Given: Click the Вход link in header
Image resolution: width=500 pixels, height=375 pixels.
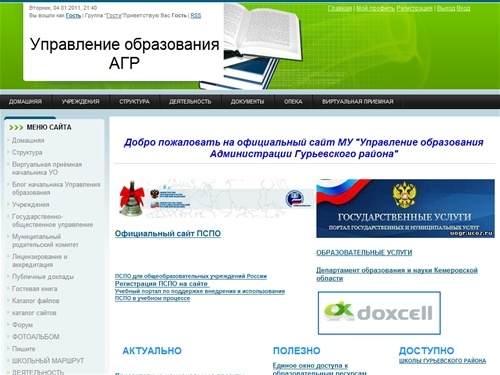Looking at the screenshot, I should coord(463,8).
